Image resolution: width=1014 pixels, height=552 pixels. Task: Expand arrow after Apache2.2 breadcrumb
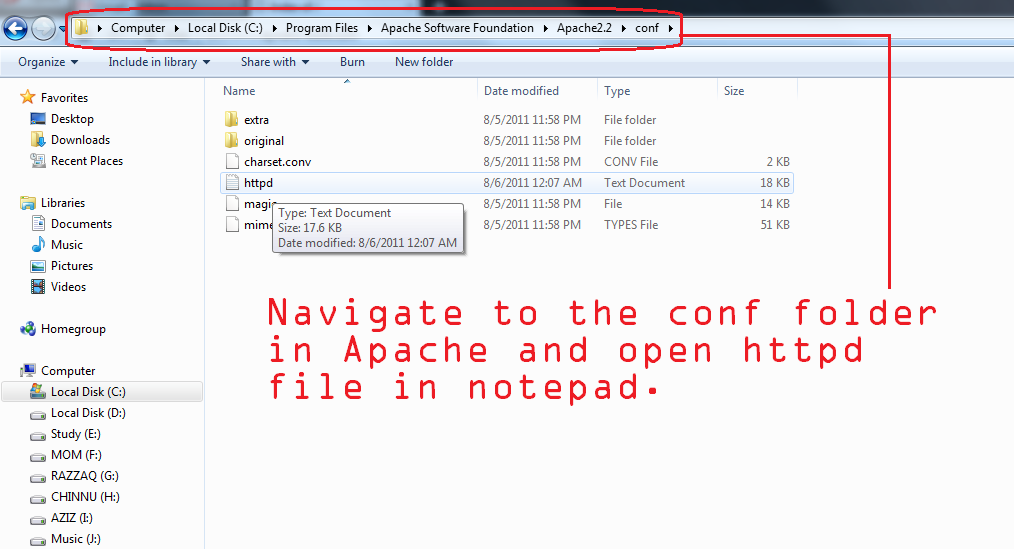click(x=623, y=28)
